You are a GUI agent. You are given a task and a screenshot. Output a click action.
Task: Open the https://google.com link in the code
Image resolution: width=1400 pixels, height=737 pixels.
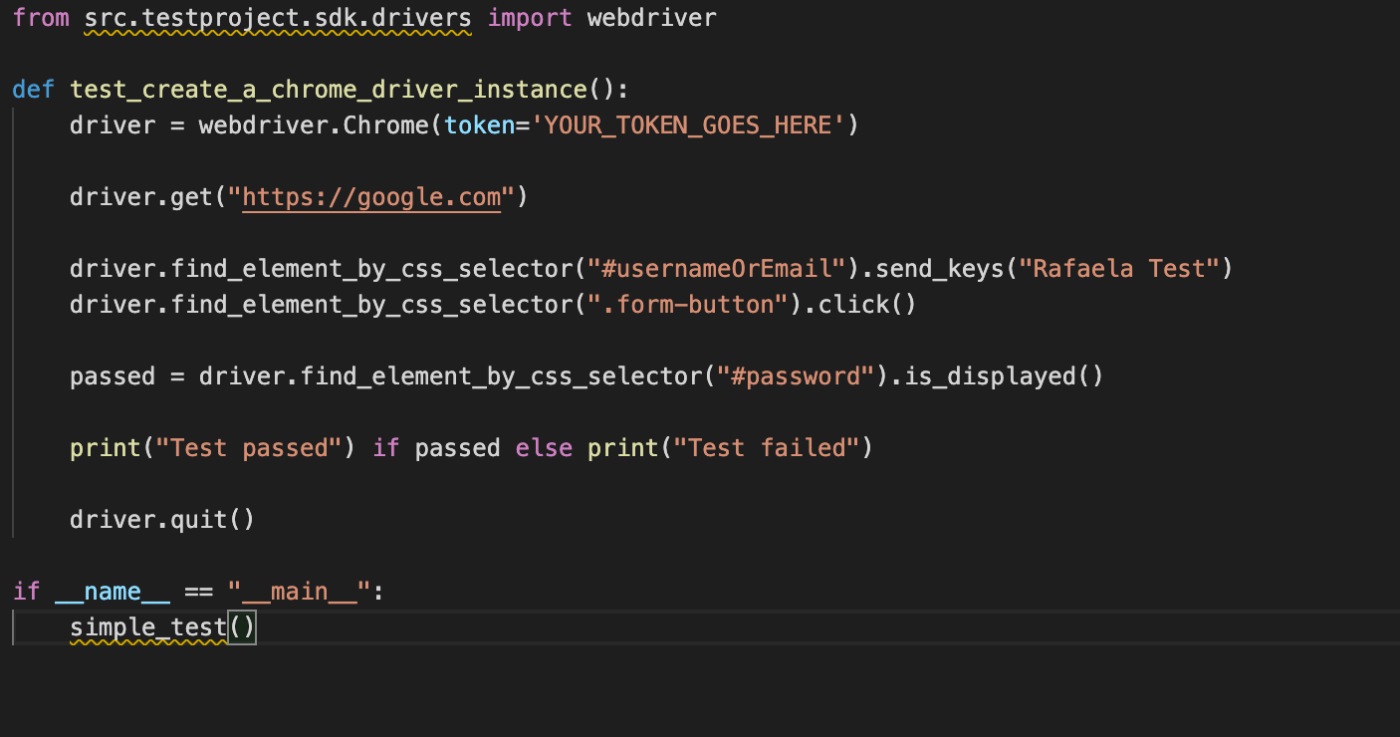pyautogui.click(x=371, y=197)
